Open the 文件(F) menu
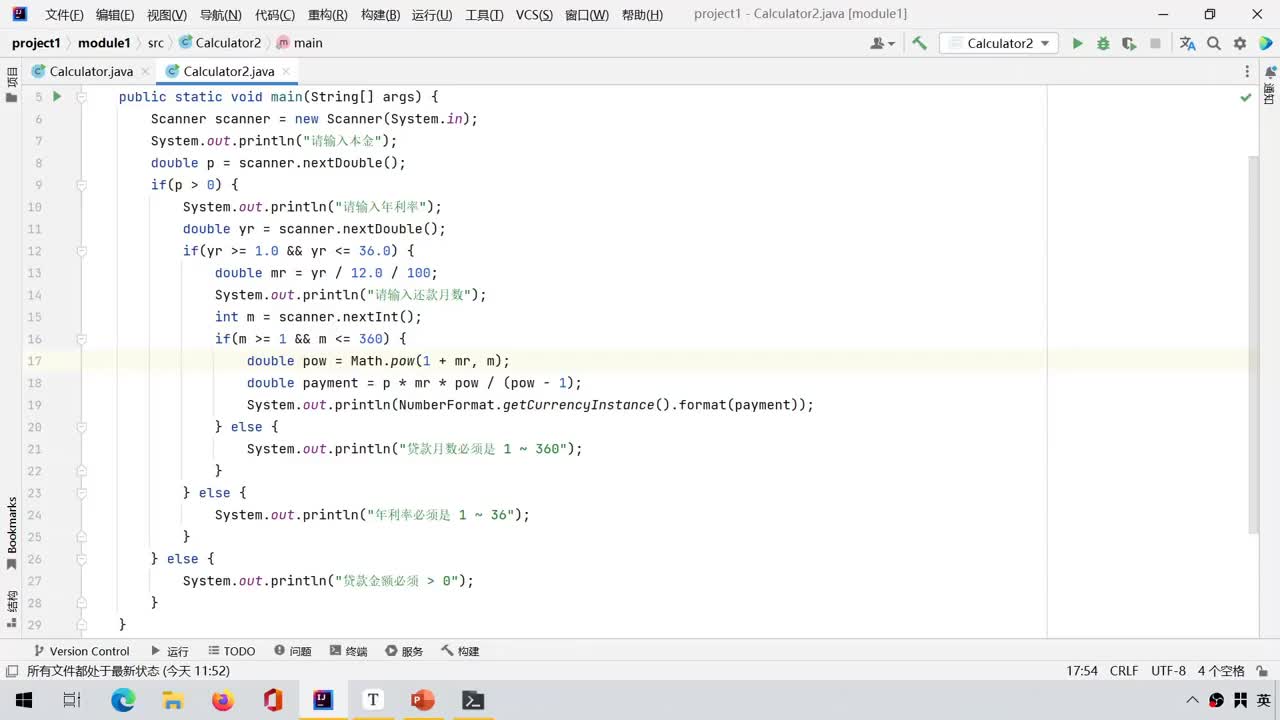Screen dimensions: 1280x720 [x=65, y=15]
